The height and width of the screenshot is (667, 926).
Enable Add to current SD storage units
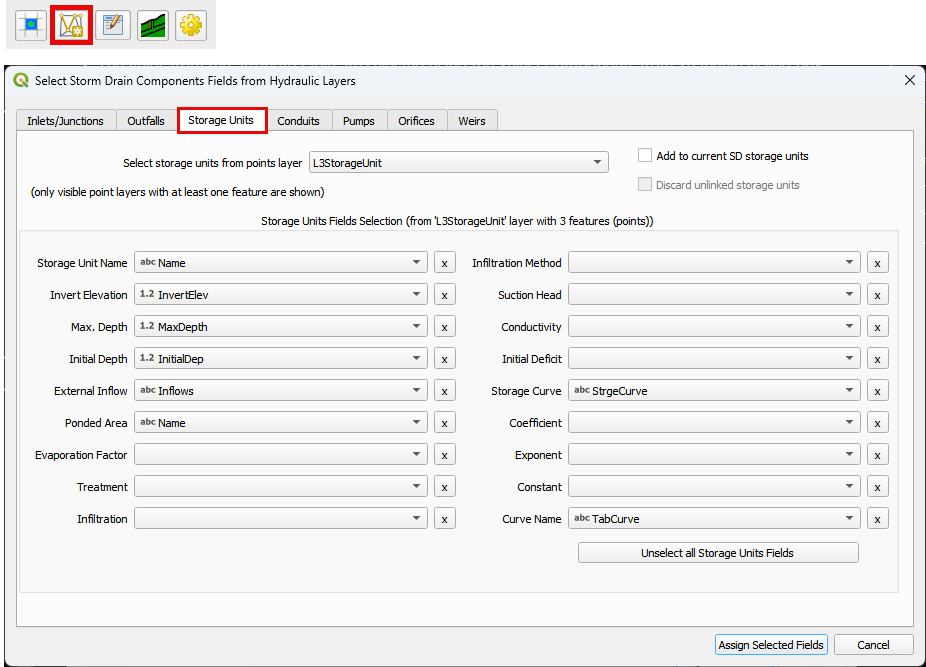point(645,156)
